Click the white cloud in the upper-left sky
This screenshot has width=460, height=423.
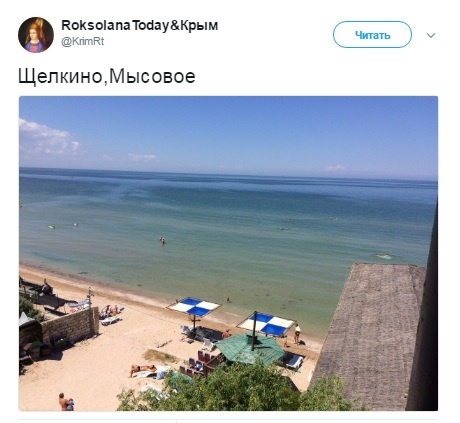(x=48, y=137)
